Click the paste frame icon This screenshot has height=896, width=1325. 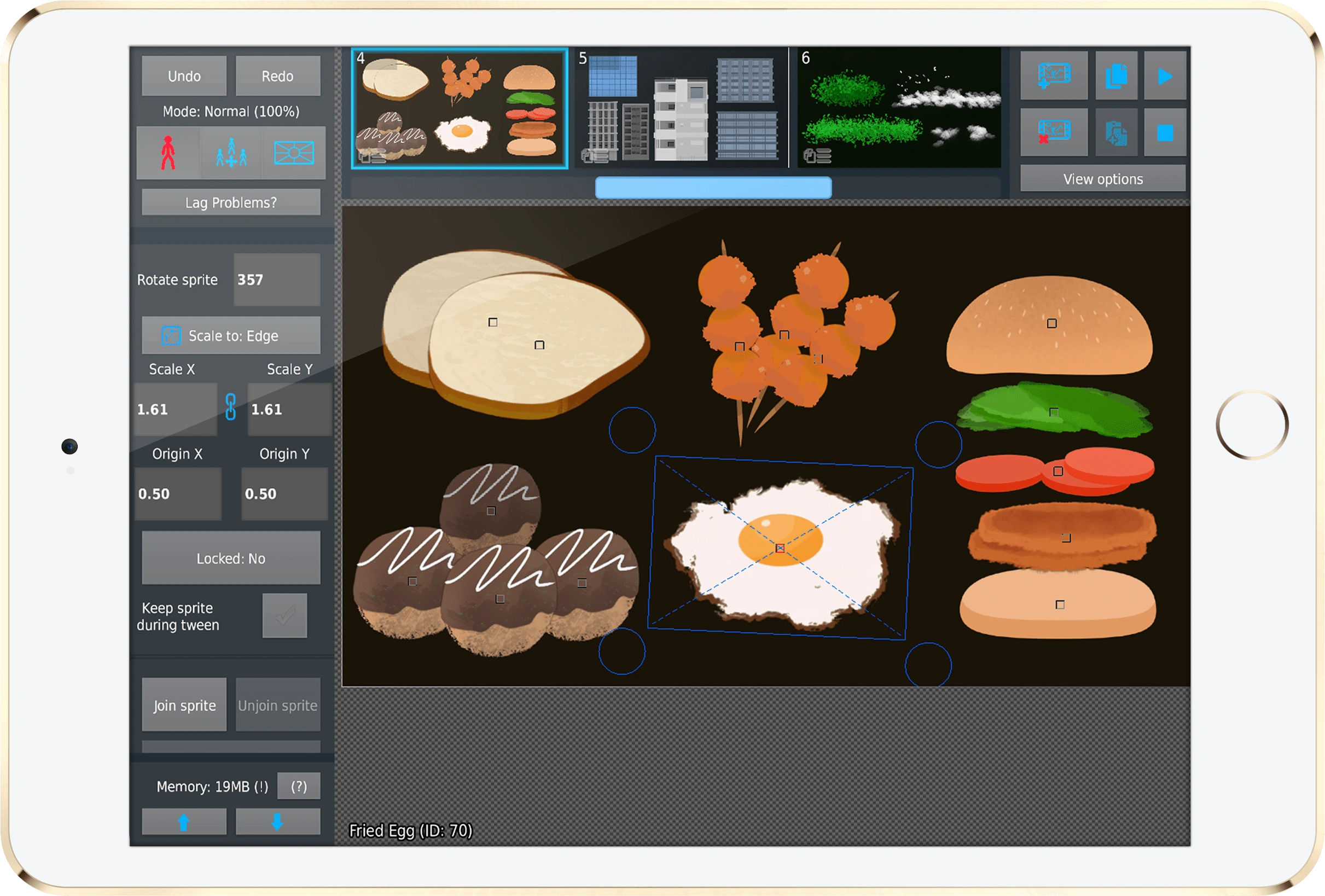click(1116, 132)
